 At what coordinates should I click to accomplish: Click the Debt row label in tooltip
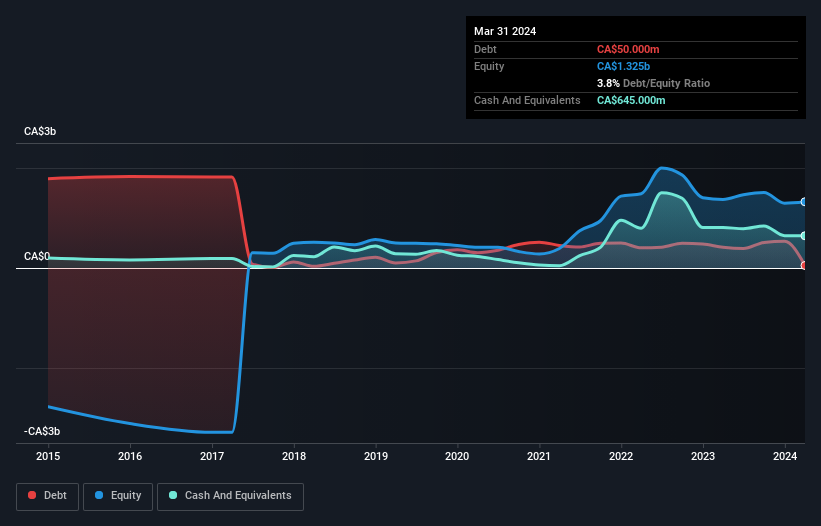[485, 49]
